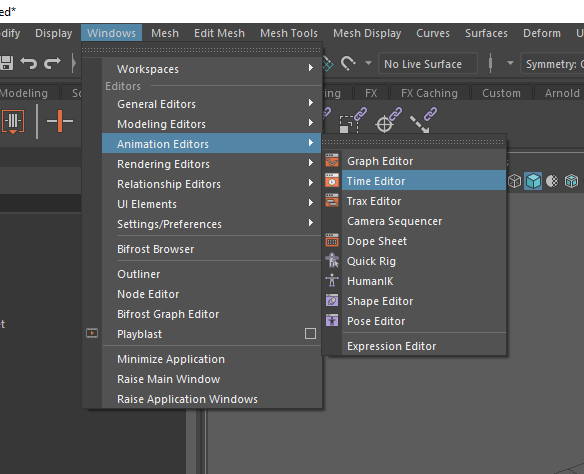Switch to the FX shelf tab
Screen dimensions: 584x474
pyautogui.click(x=371, y=93)
